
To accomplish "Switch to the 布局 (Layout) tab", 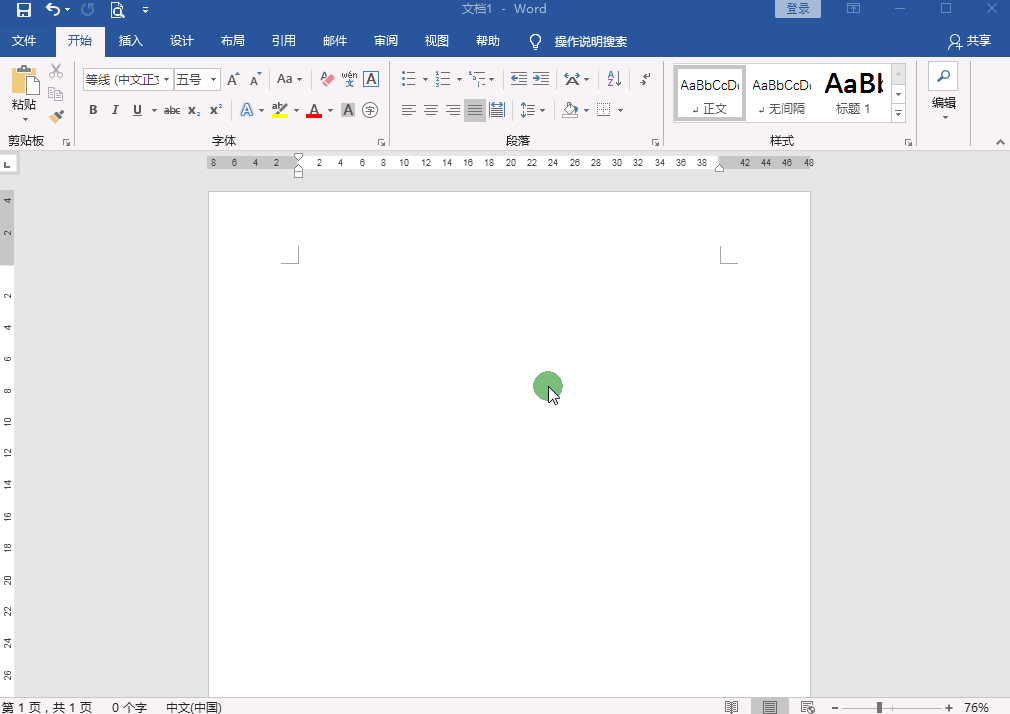I will (233, 41).
